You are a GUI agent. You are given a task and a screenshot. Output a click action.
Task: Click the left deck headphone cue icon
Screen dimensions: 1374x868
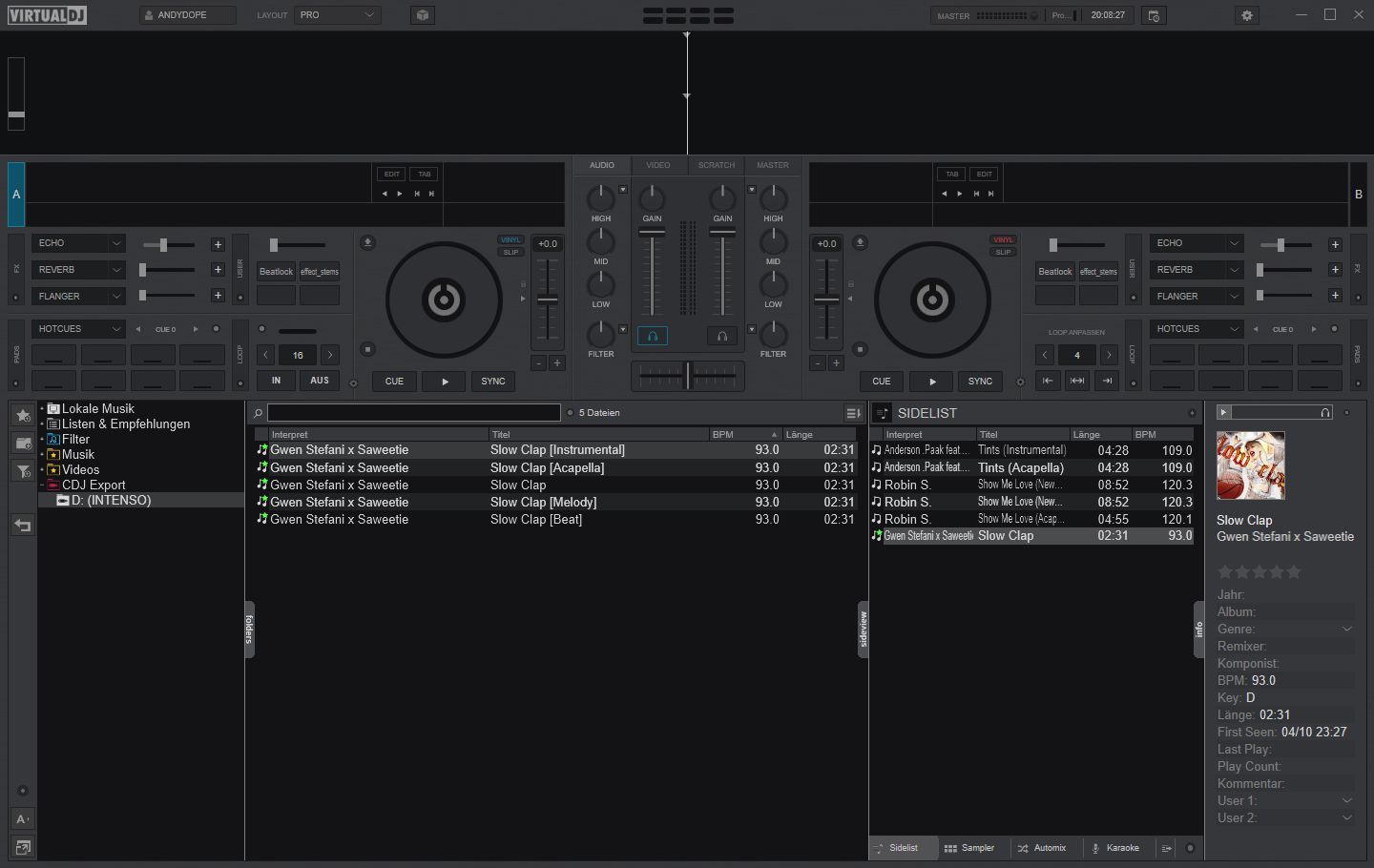(x=653, y=336)
